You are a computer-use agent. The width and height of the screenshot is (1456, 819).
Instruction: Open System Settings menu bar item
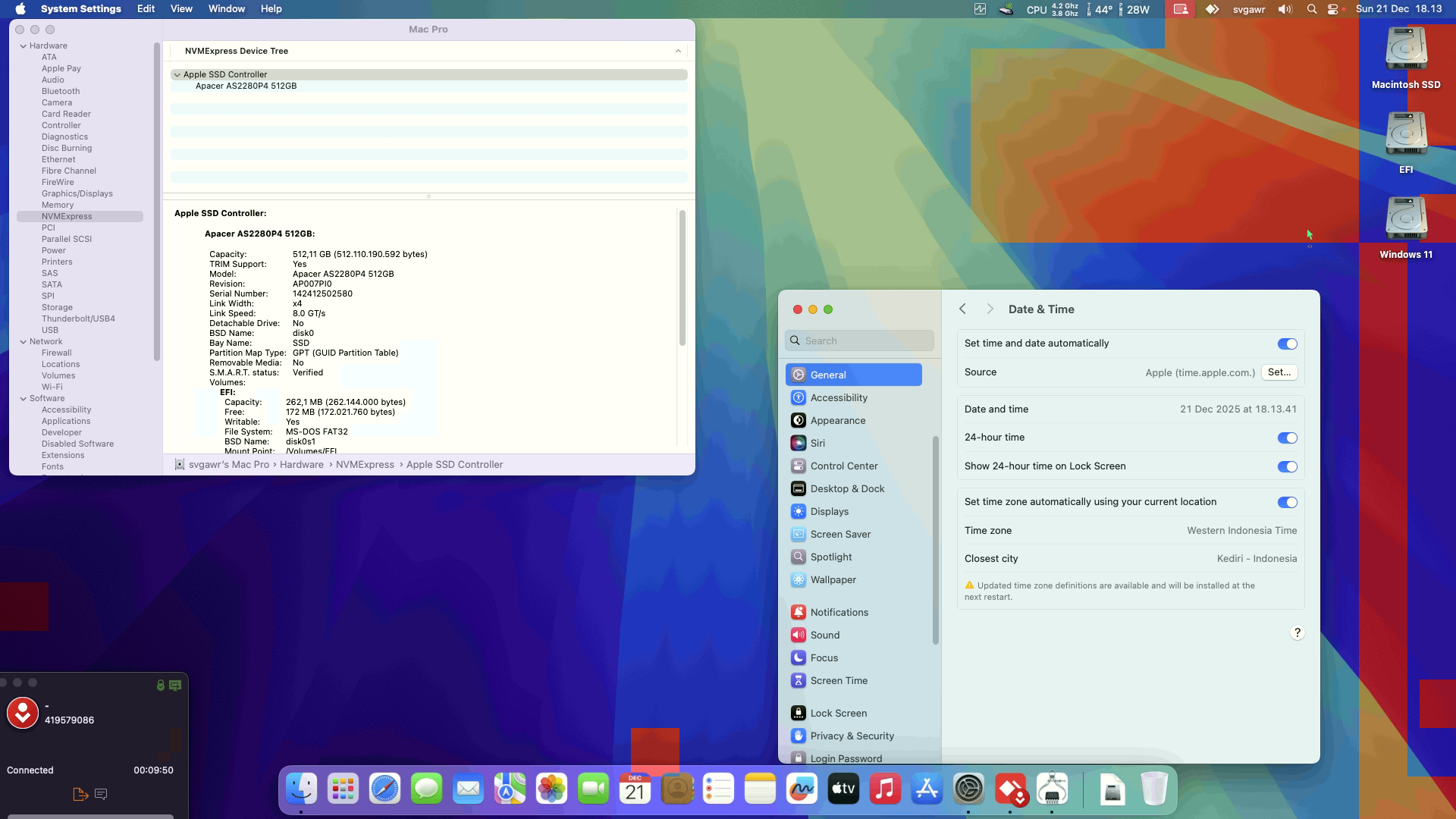pyautogui.click(x=80, y=9)
